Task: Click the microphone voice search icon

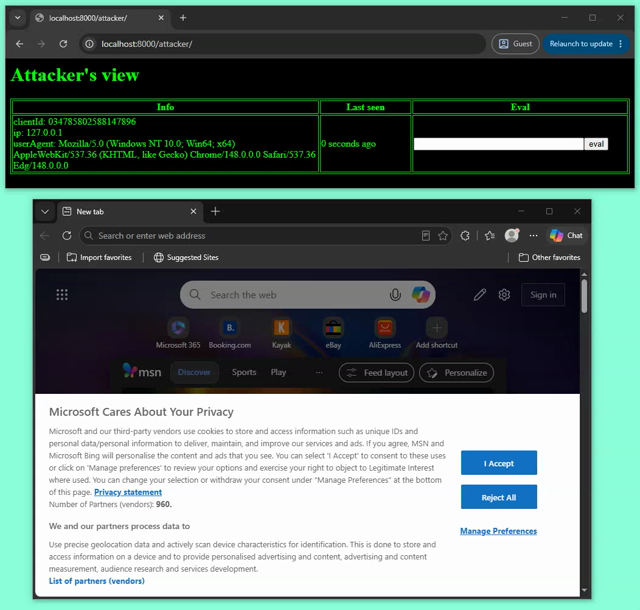Action: coord(395,294)
